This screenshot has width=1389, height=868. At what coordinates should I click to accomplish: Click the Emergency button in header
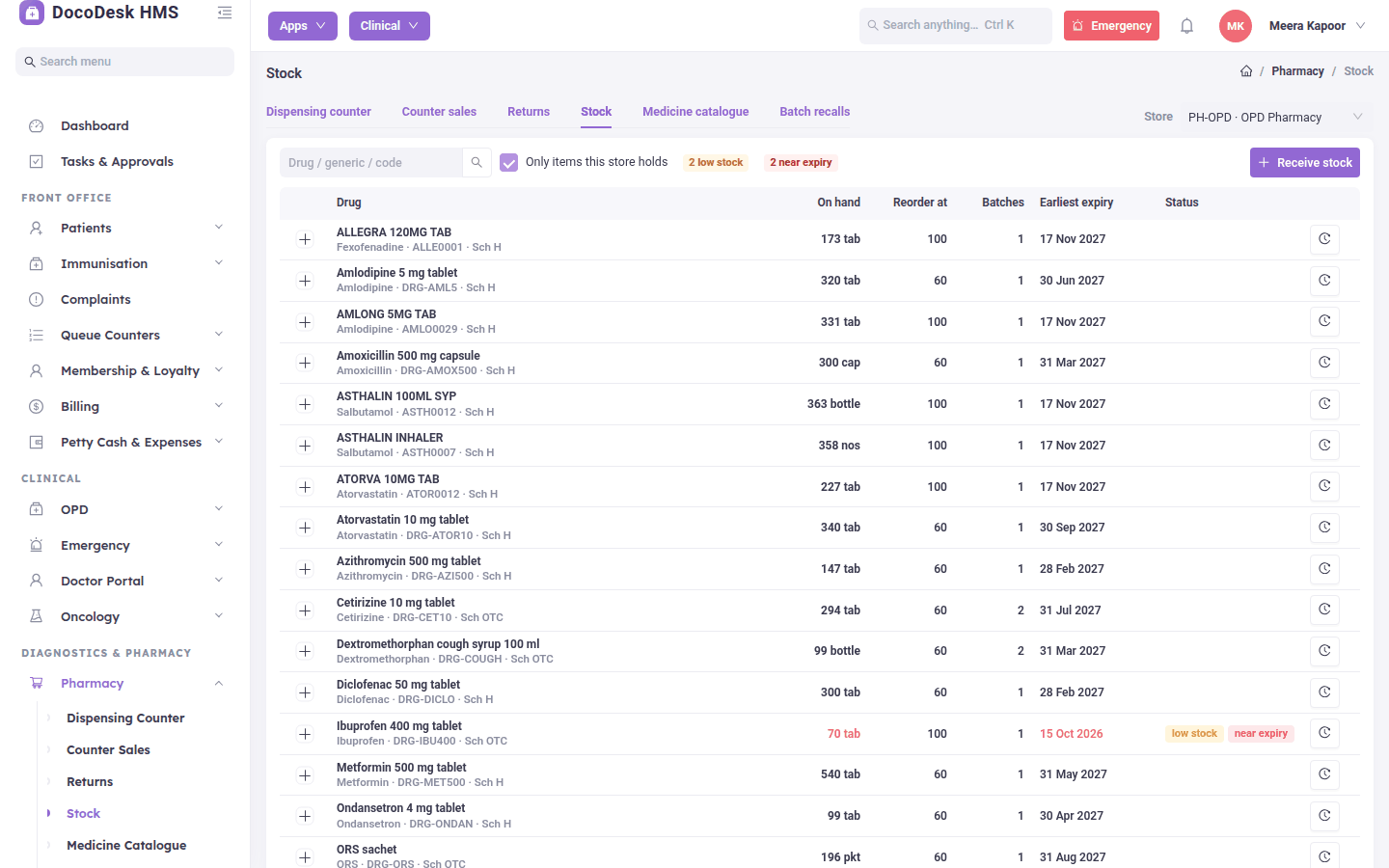click(1111, 26)
